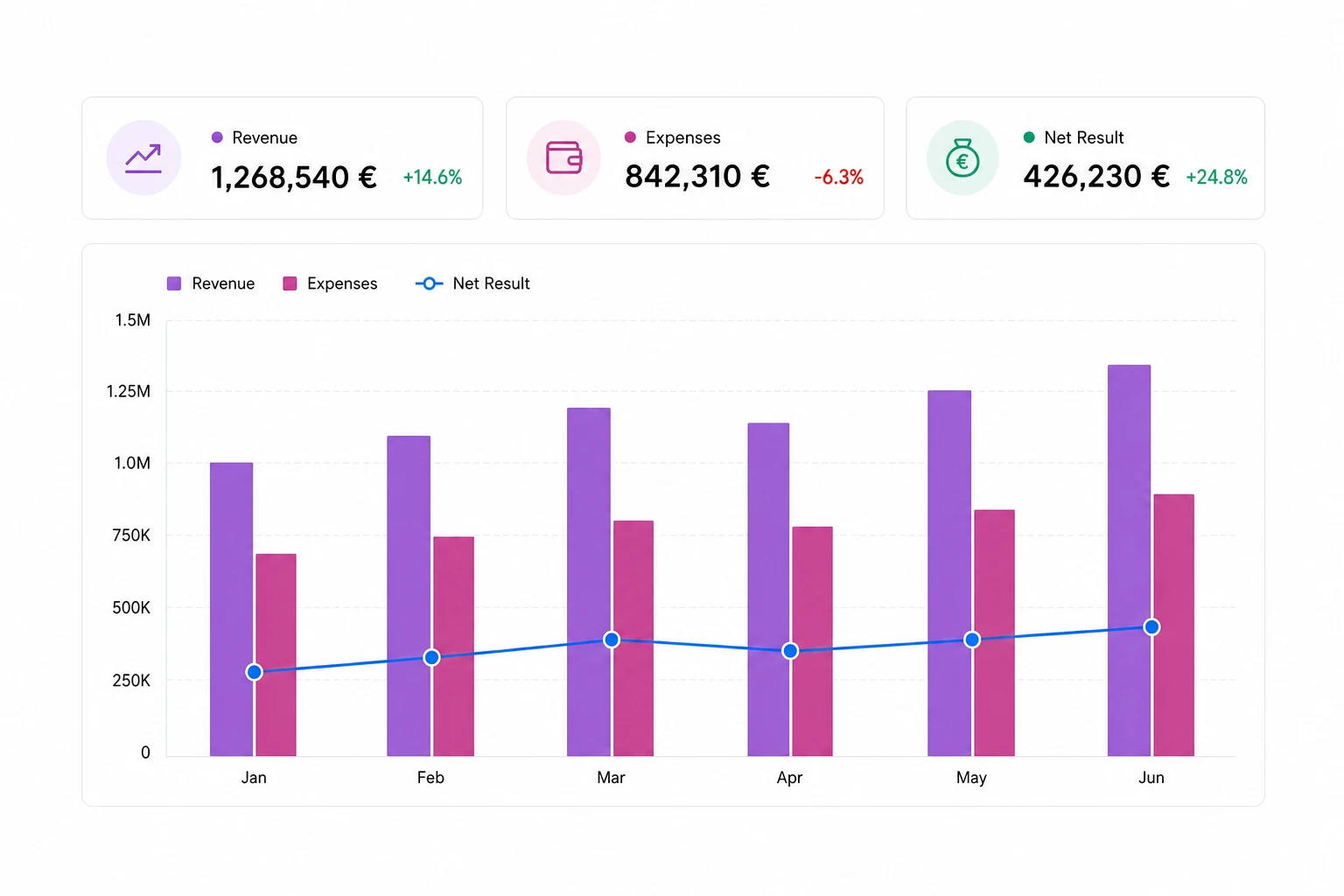Image resolution: width=1344 pixels, height=896 pixels.
Task: Click the June Expenses bar
Action: (1173, 625)
